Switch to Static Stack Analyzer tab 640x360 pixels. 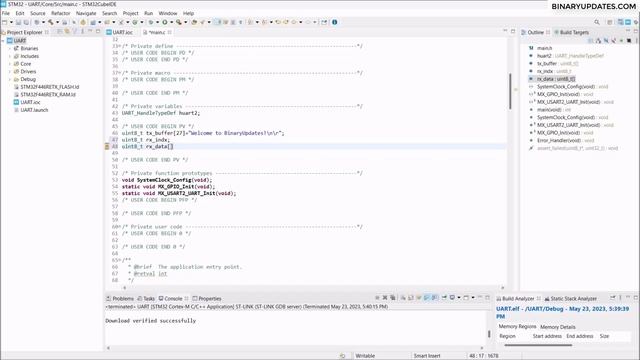tap(571, 298)
